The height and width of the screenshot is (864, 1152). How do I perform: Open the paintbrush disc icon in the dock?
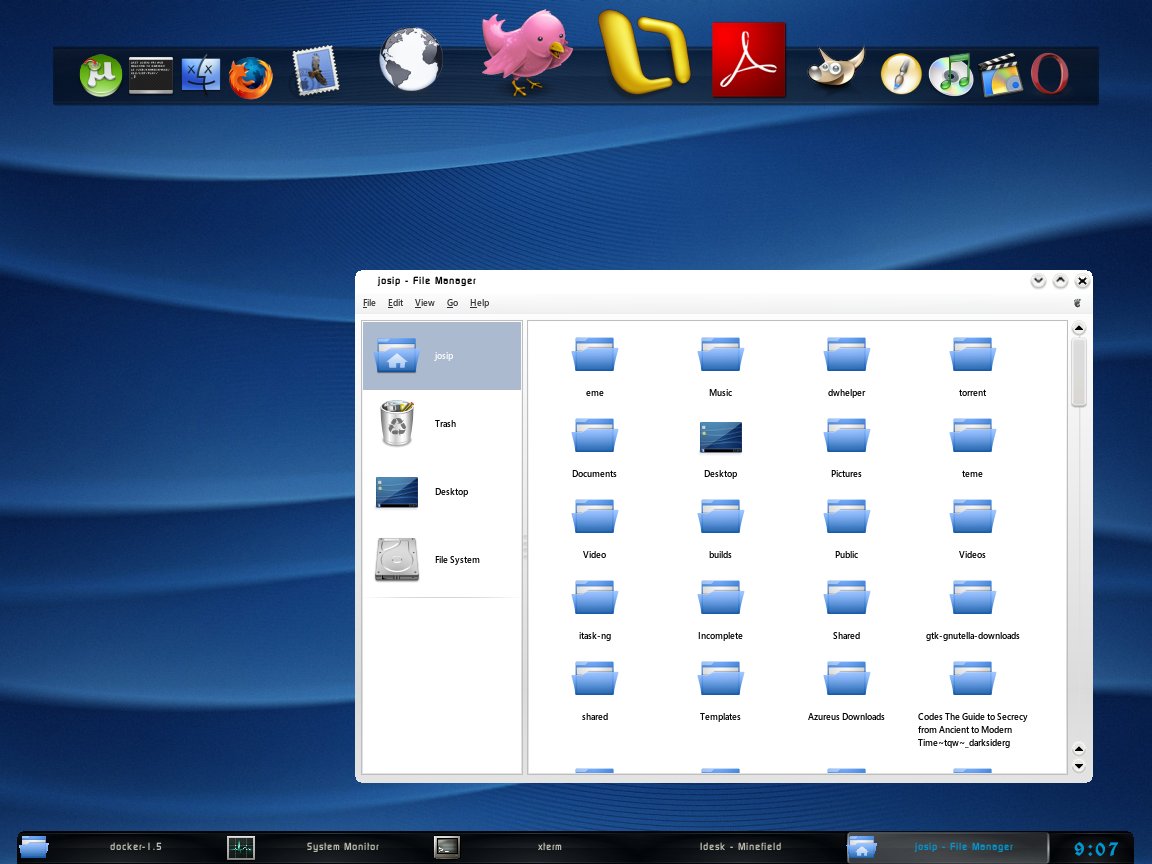tap(901, 73)
